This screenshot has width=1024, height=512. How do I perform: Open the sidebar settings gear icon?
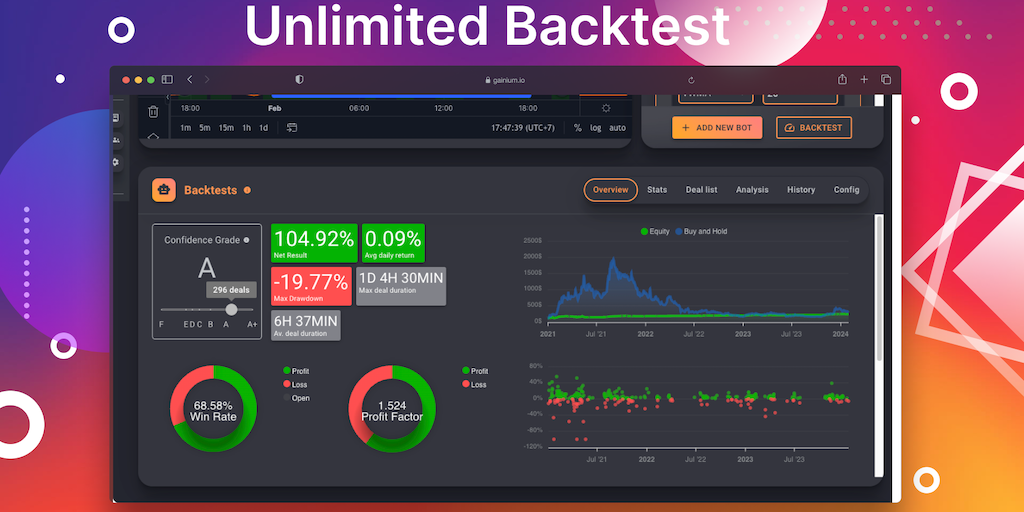tap(116, 162)
